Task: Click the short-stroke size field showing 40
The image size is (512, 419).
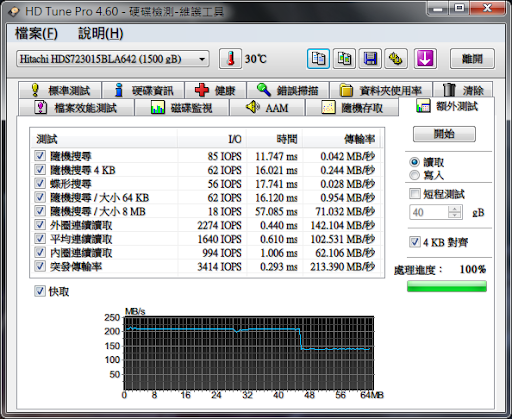Action: [x=429, y=212]
